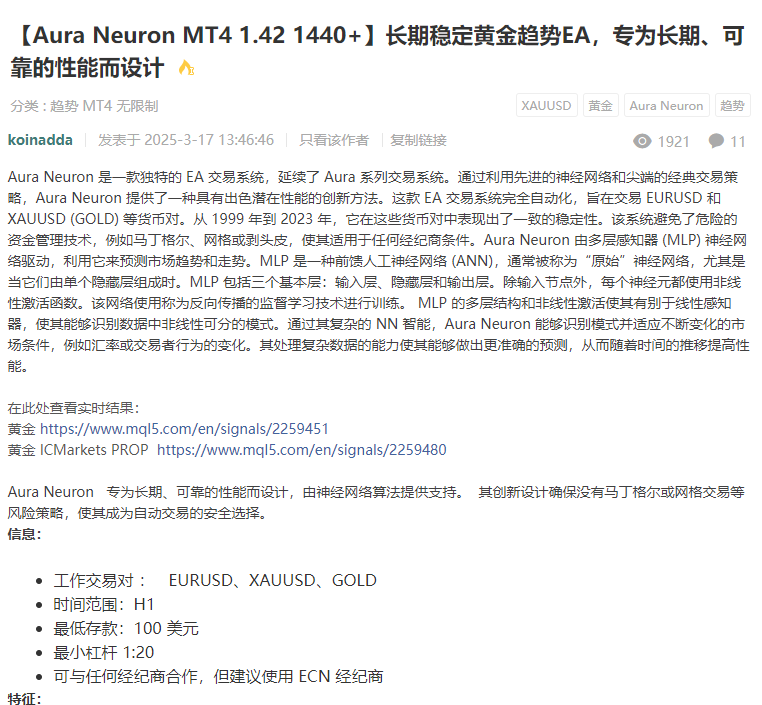Click bullet about ECN 经纪商
The image size is (762, 705).
click(x=218, y=676)
